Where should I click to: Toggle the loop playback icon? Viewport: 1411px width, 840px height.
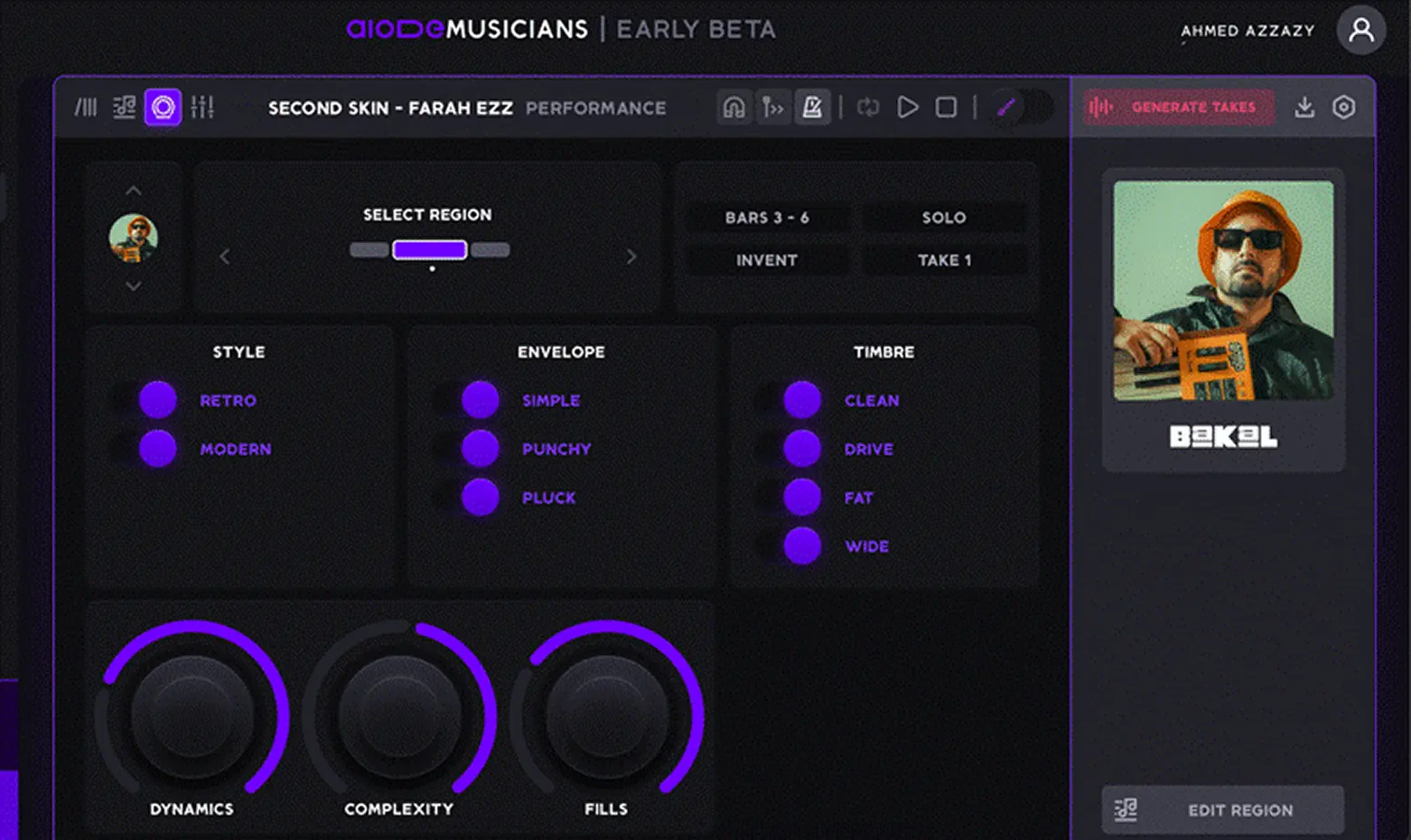click(868, 107)
